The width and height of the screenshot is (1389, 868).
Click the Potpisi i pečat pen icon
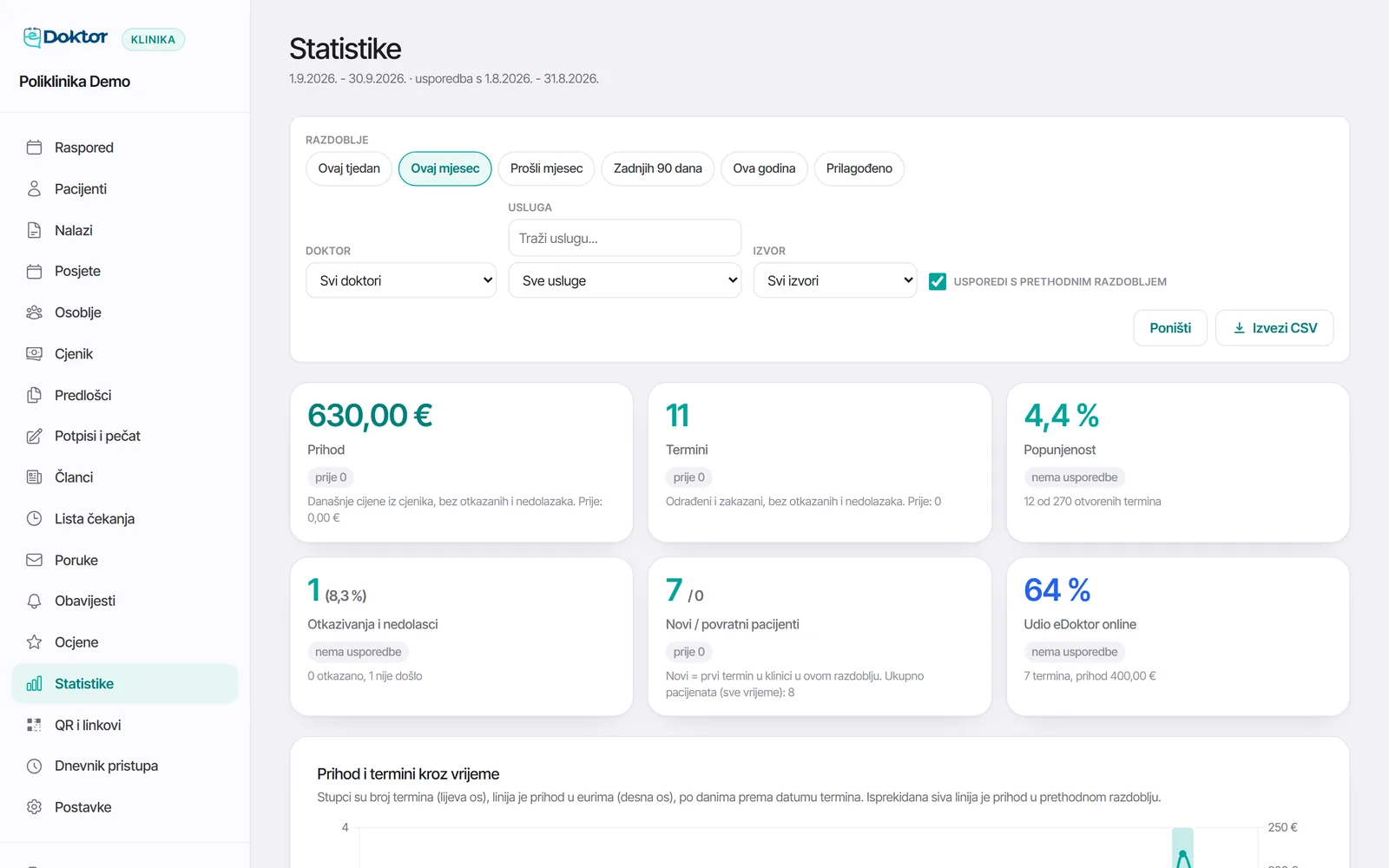click(34, 436)
